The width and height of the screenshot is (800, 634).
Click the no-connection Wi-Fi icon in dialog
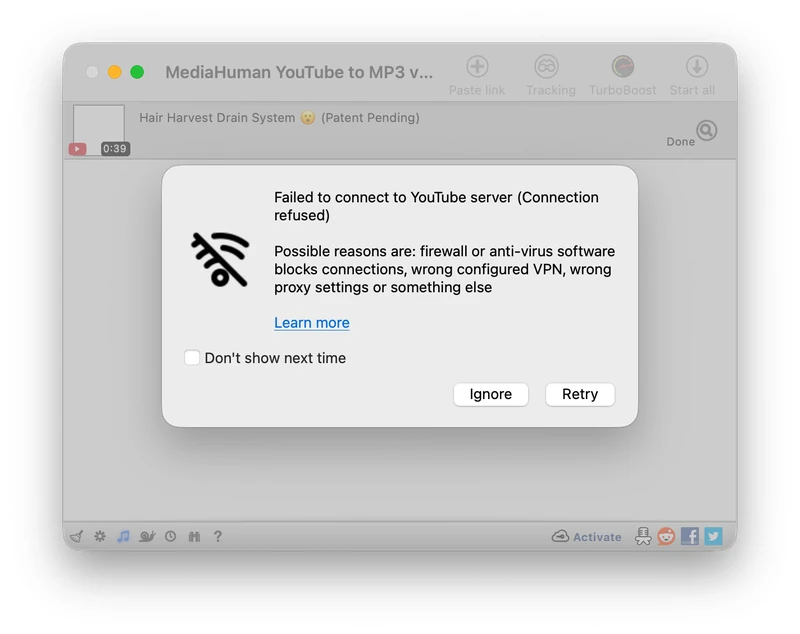[x=220, y=259]
